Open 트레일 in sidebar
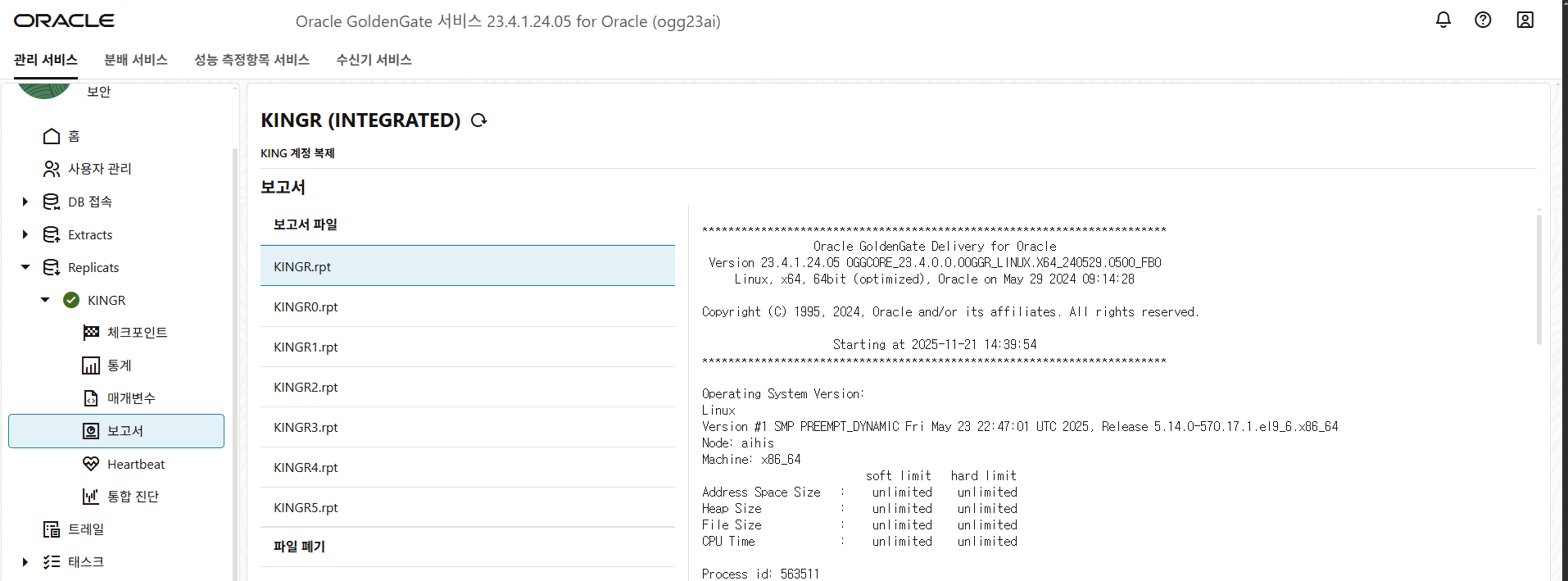The image size is (1568, 581). (86, 529)
